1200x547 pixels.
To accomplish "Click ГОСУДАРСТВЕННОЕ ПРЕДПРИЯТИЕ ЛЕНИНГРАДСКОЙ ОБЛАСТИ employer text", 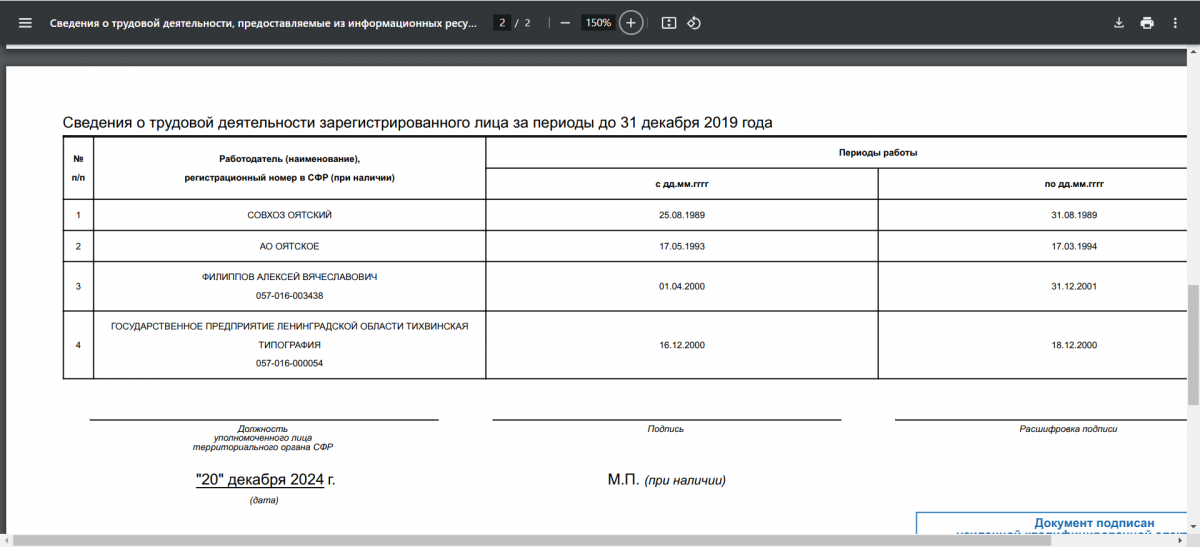I will click(289, 326).
